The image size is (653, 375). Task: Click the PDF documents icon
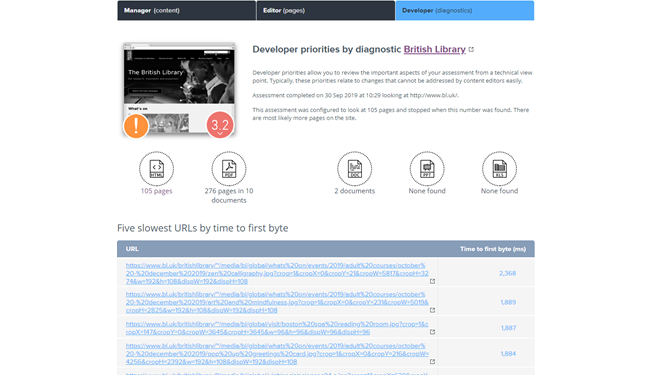coord(229,169)
